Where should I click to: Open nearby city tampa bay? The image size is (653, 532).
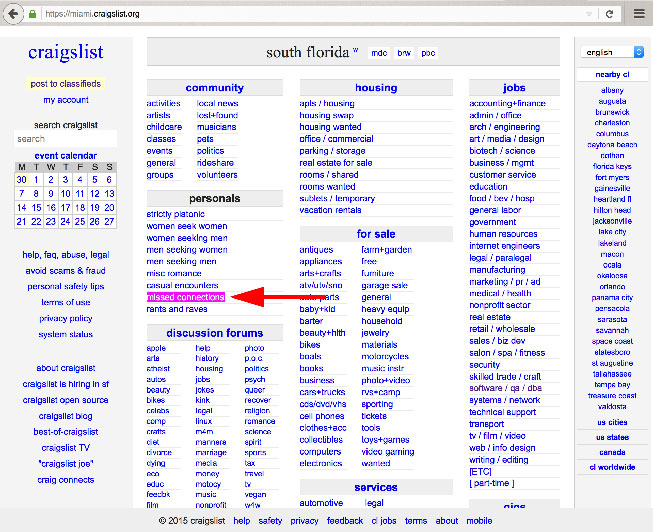612,385
